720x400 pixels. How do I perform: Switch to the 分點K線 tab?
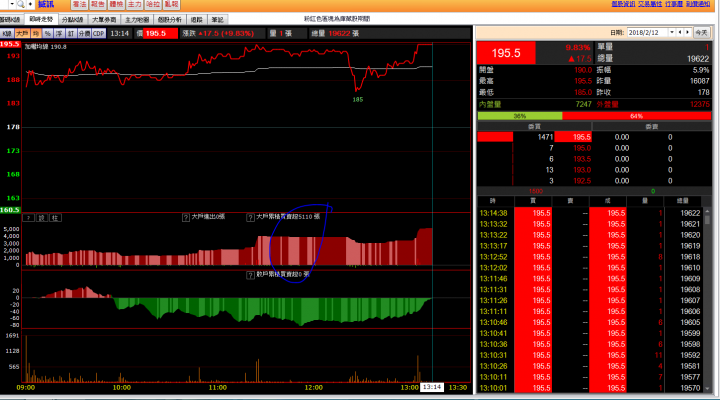coord(73,19)
